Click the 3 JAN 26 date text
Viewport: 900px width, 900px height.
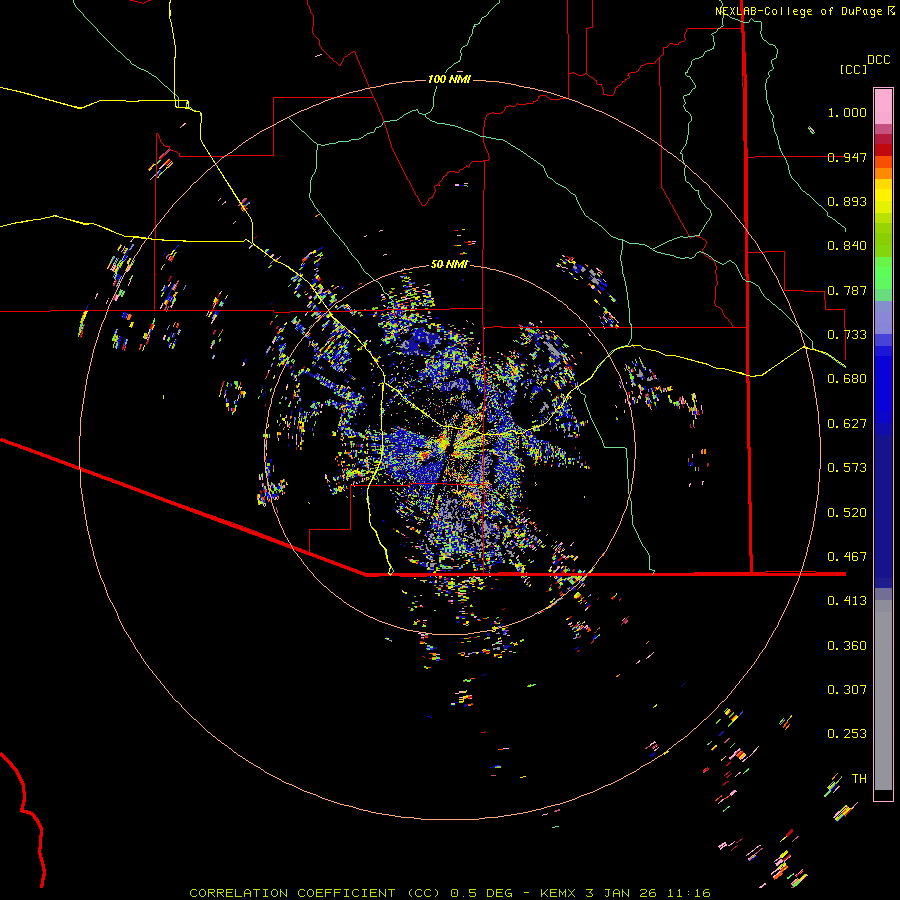(622, 893)
